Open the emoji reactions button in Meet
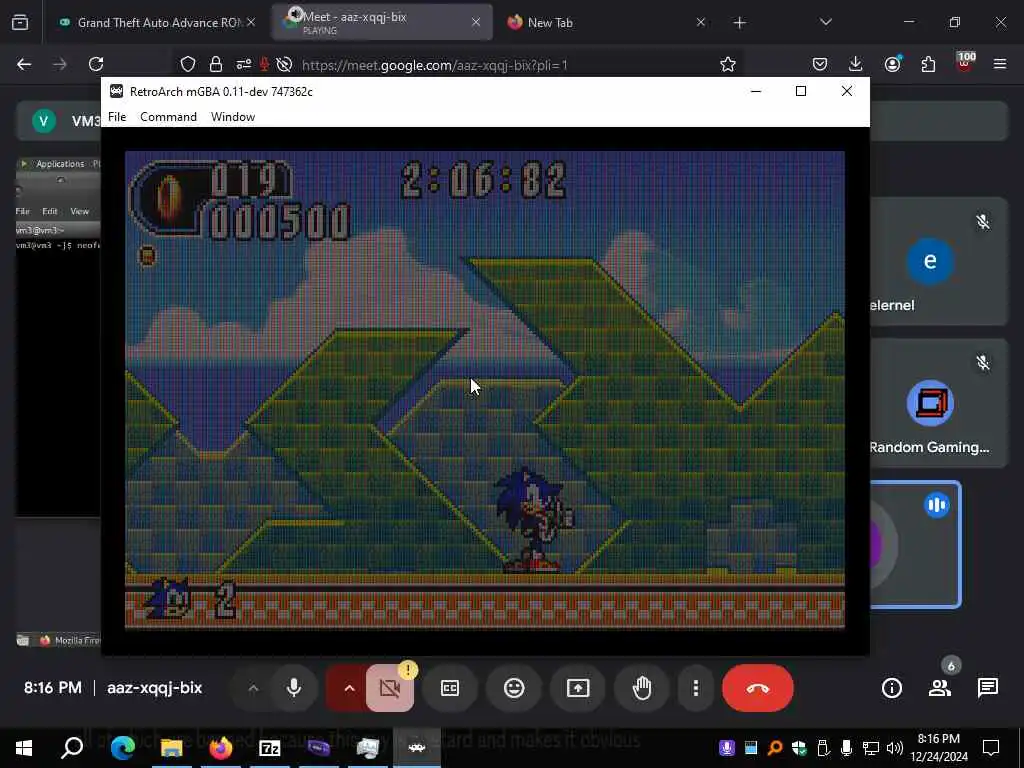Screen dimensions: 1024x768 point(514,688)
